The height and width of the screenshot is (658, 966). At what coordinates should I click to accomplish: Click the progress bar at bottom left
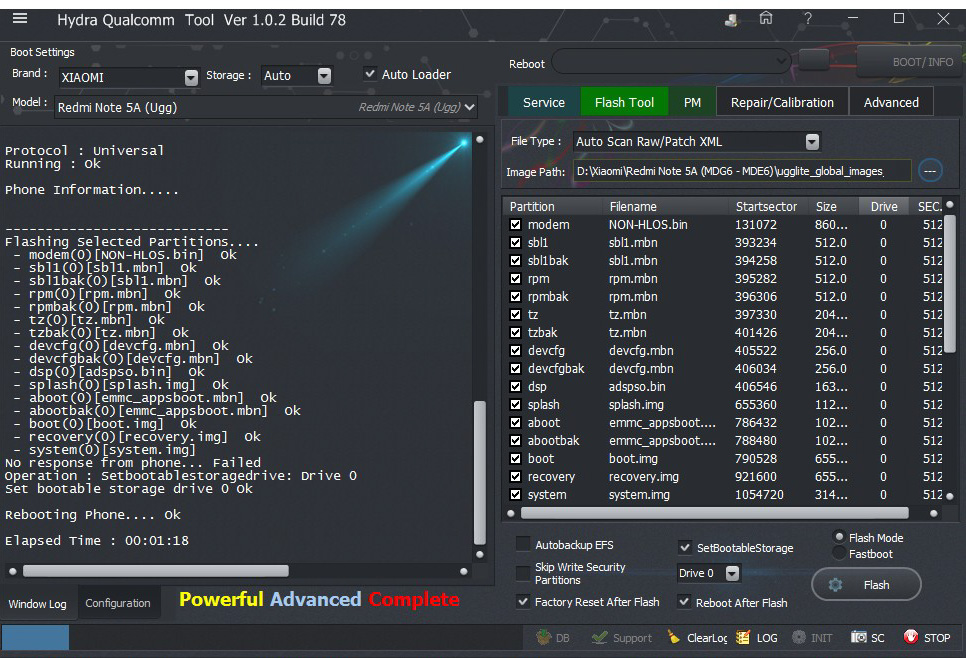(x=35, y=637)
